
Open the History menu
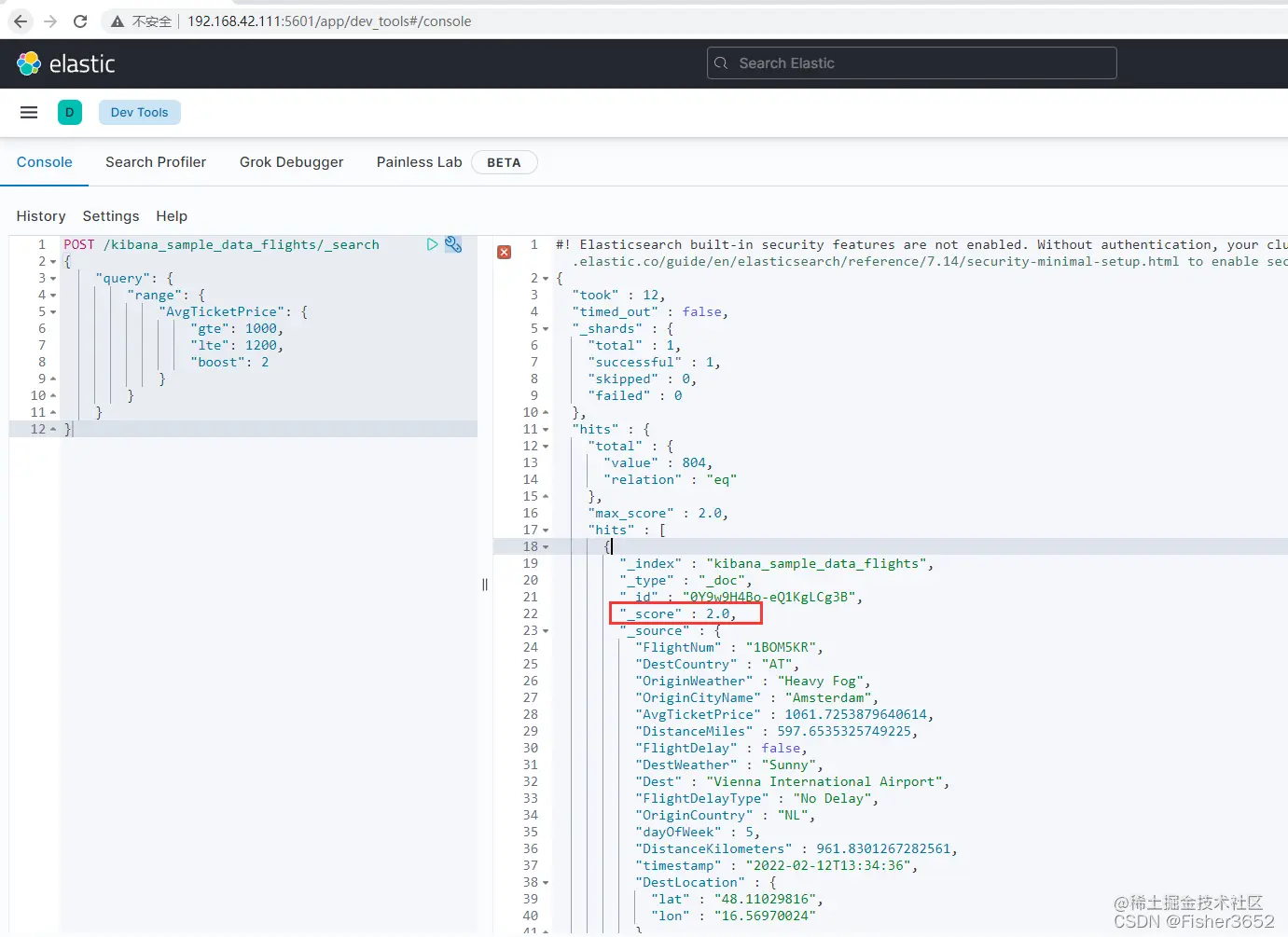(x=41, y=215)
